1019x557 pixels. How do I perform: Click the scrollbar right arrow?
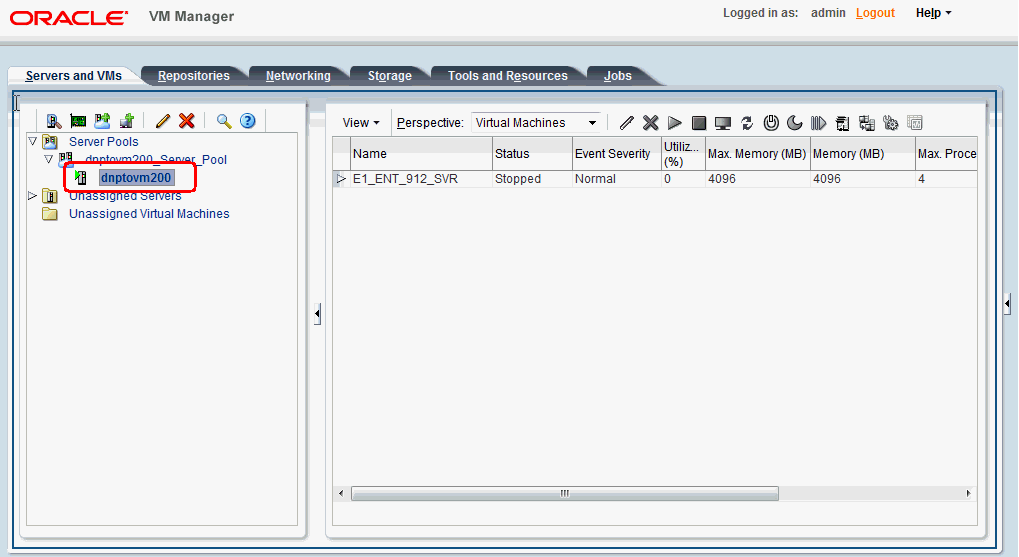coord(968,493)
